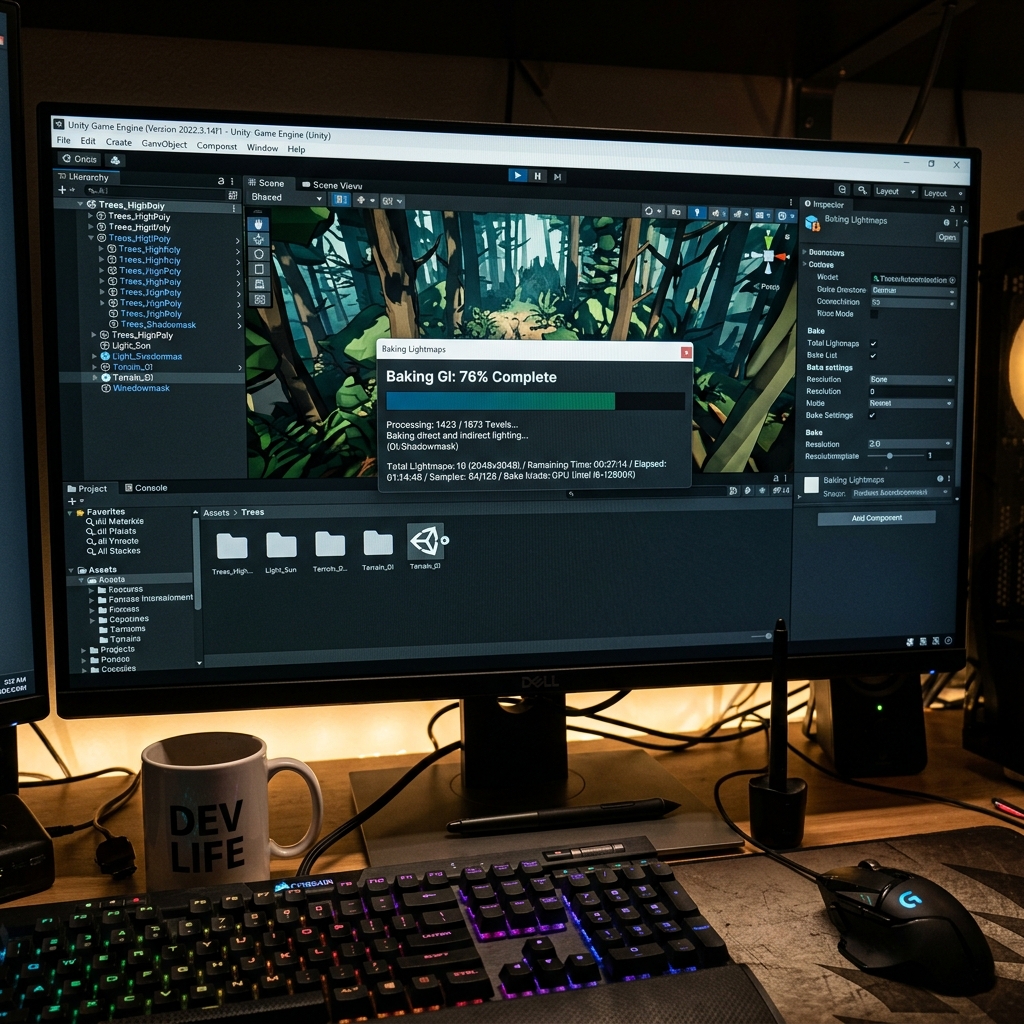Viewport: 1024px width, 1024px height.
Task: Open the Coonechlirion dropdown
Action: 913,303
